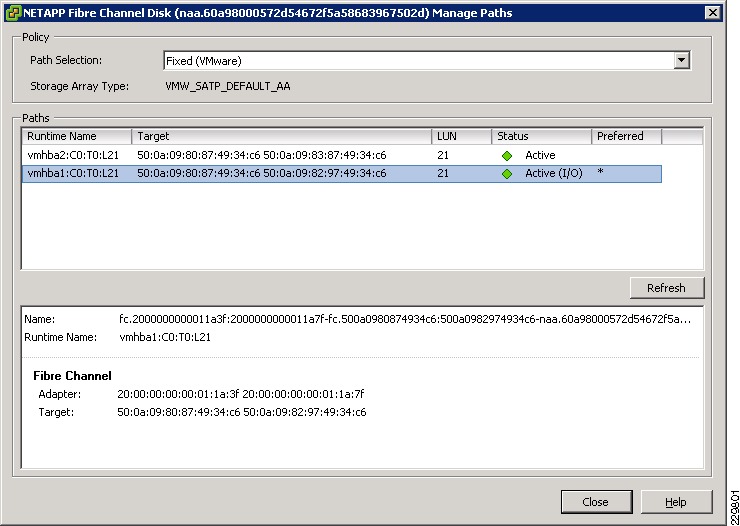
Task: Click the LUN column header
Action: (x=462, y=136)
